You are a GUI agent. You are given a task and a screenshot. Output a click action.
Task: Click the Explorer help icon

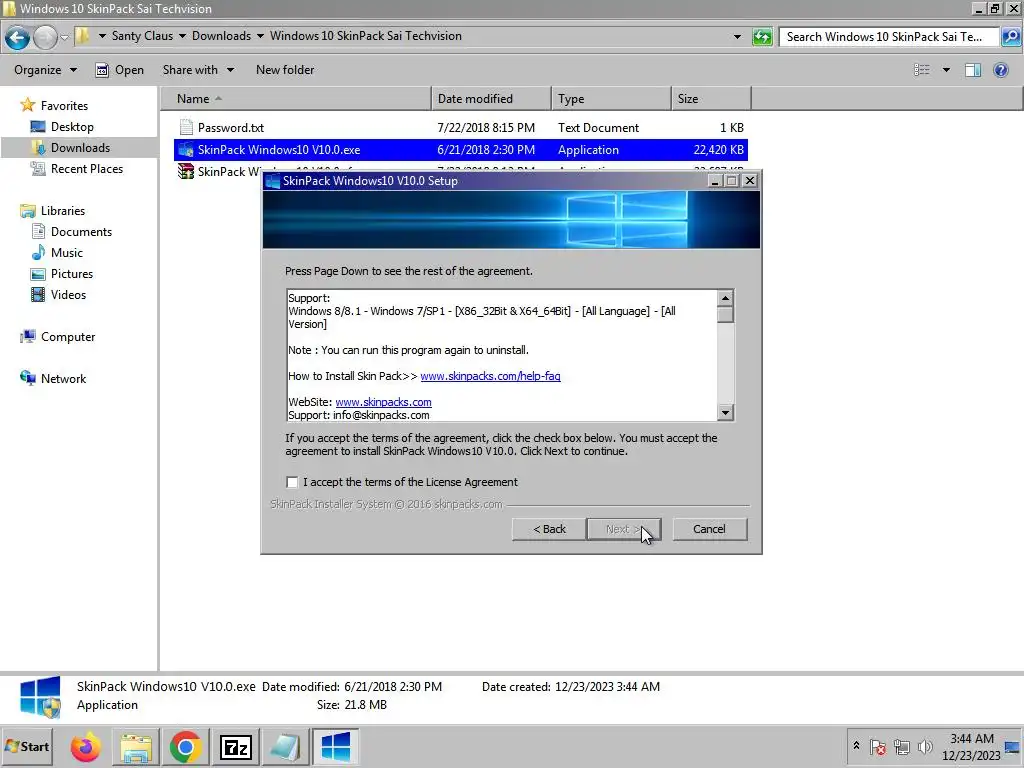pyautogui.click(x=1000, y=70)
